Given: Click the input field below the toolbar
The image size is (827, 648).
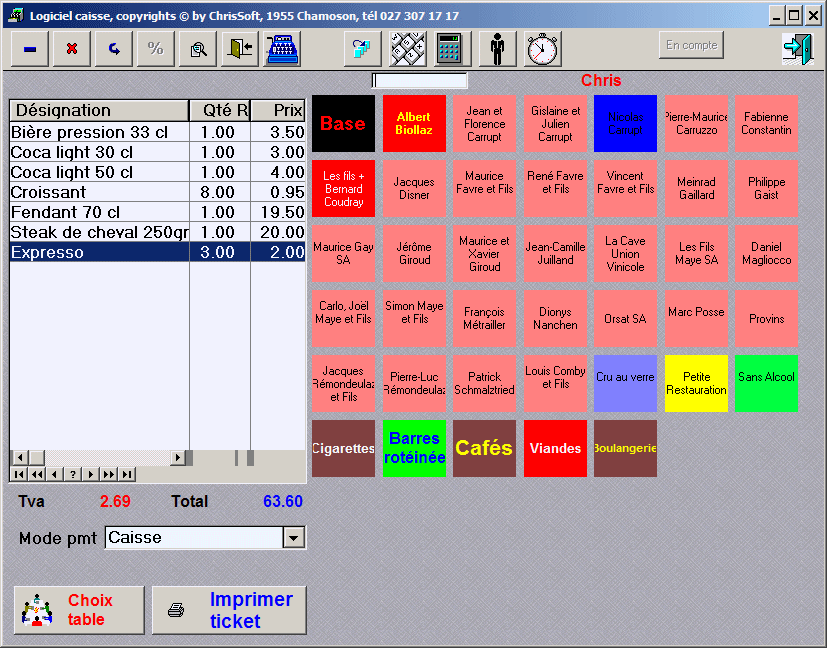Looking at the screenshot, I should click(x=419, y=81).
